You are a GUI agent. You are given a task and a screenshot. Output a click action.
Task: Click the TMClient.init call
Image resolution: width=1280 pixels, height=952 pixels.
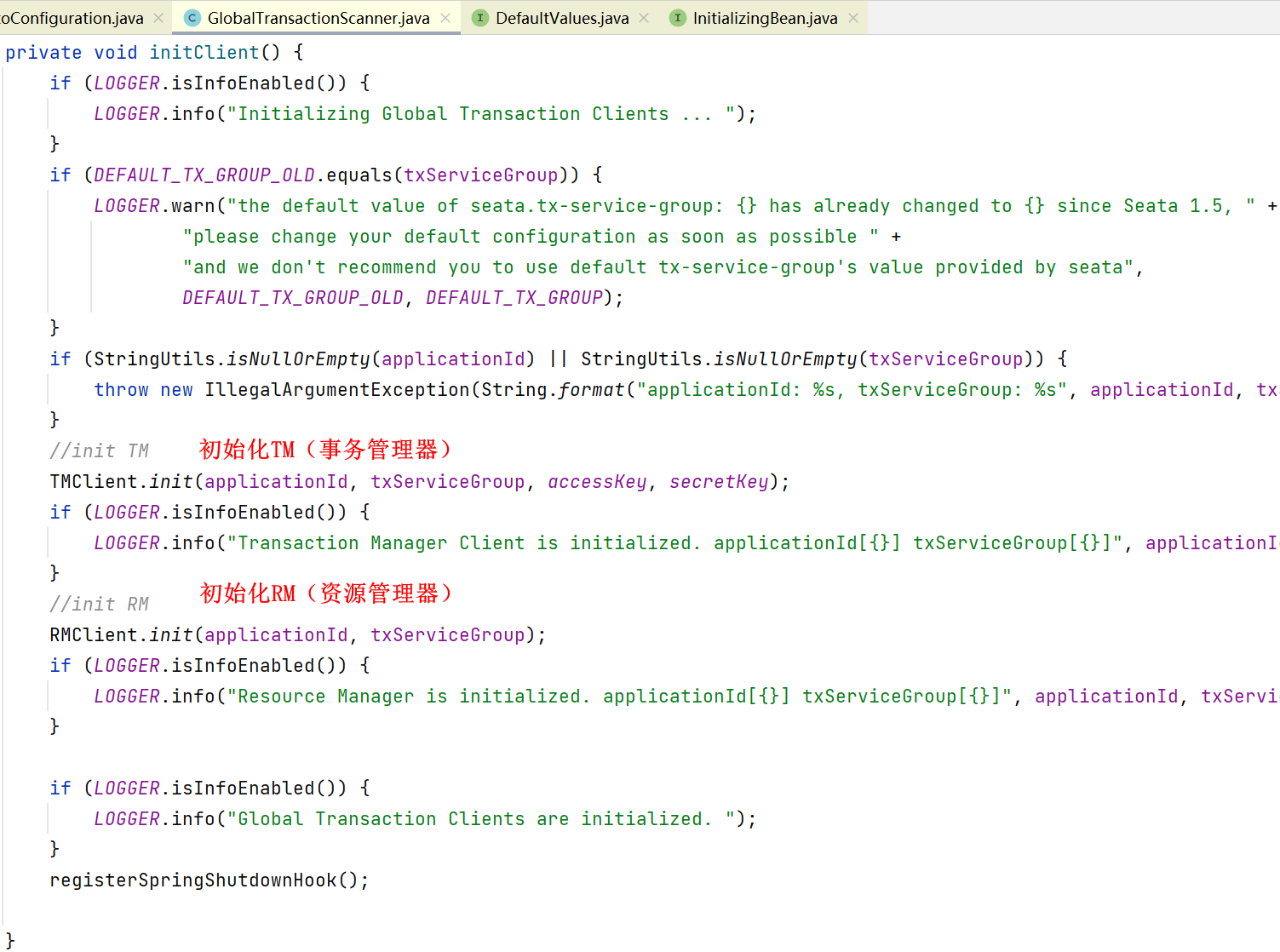tap(122, 482)
